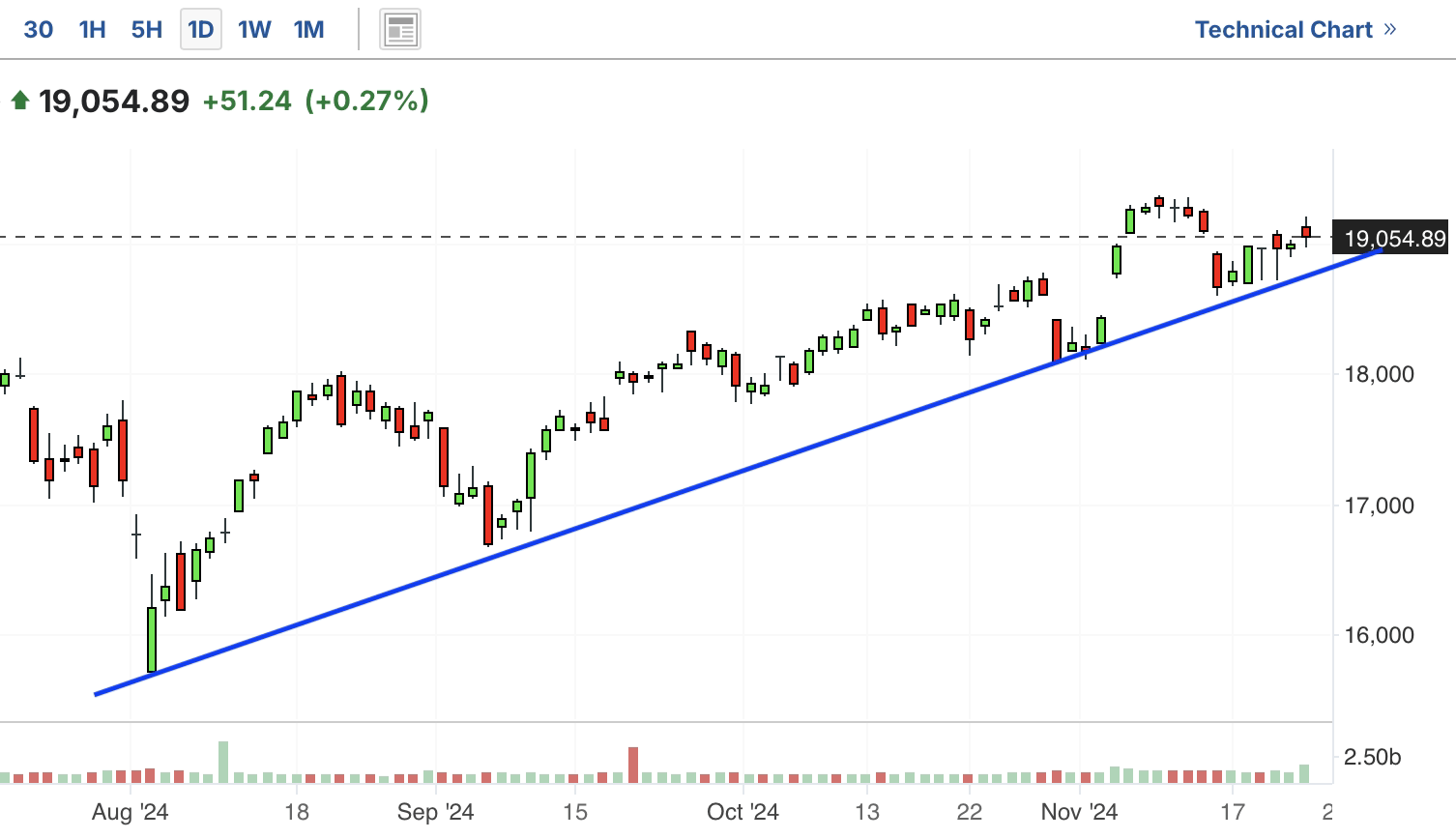The width and height of the screenshot is (1456, 839).
Task: Change interval to 1M
Action: [x=308, y=30]
